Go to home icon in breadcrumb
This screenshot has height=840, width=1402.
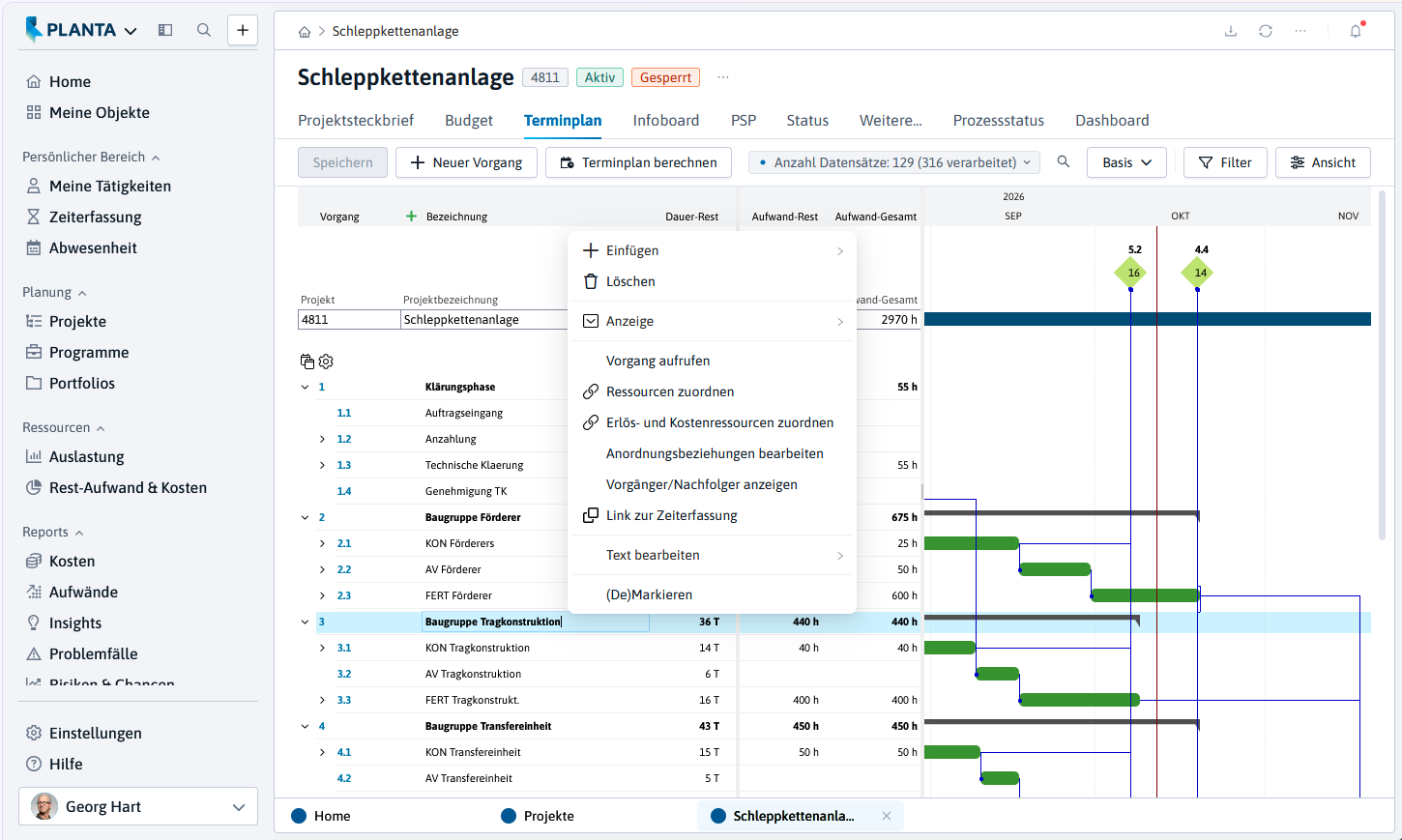pyautogui.click(x=305, y=32)
